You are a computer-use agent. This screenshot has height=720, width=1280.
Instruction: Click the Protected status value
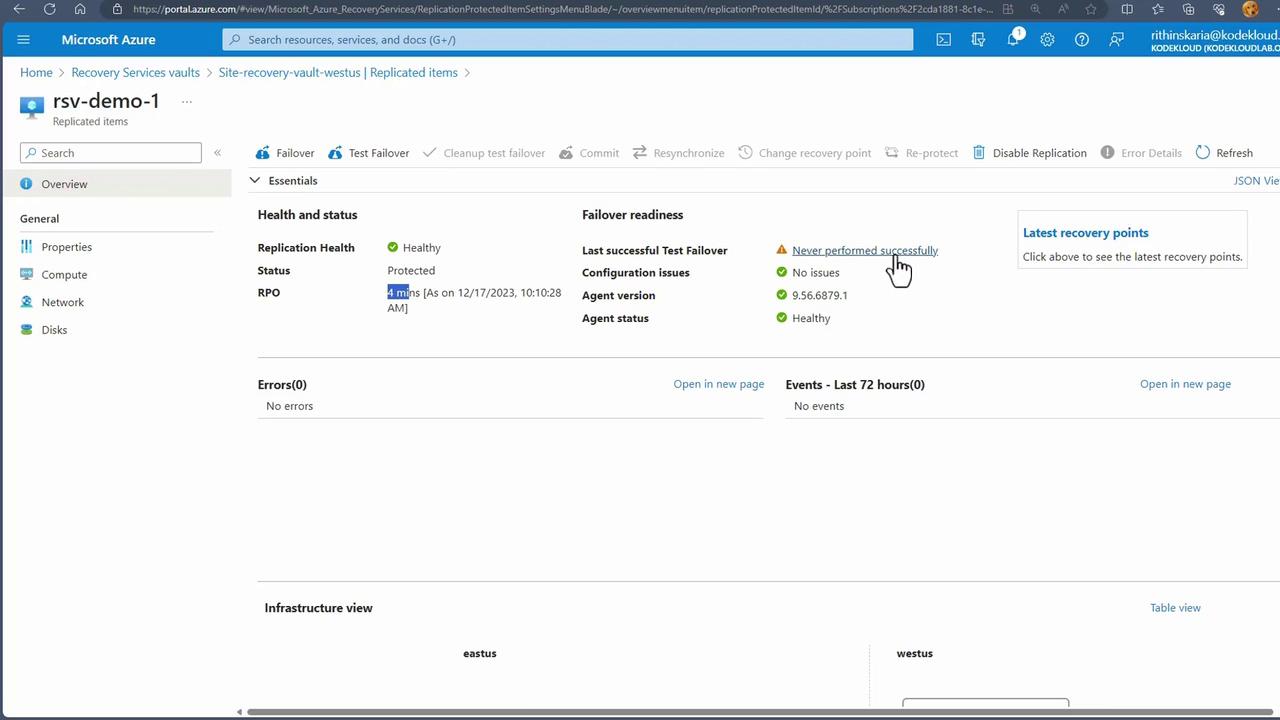click(411, 271)
